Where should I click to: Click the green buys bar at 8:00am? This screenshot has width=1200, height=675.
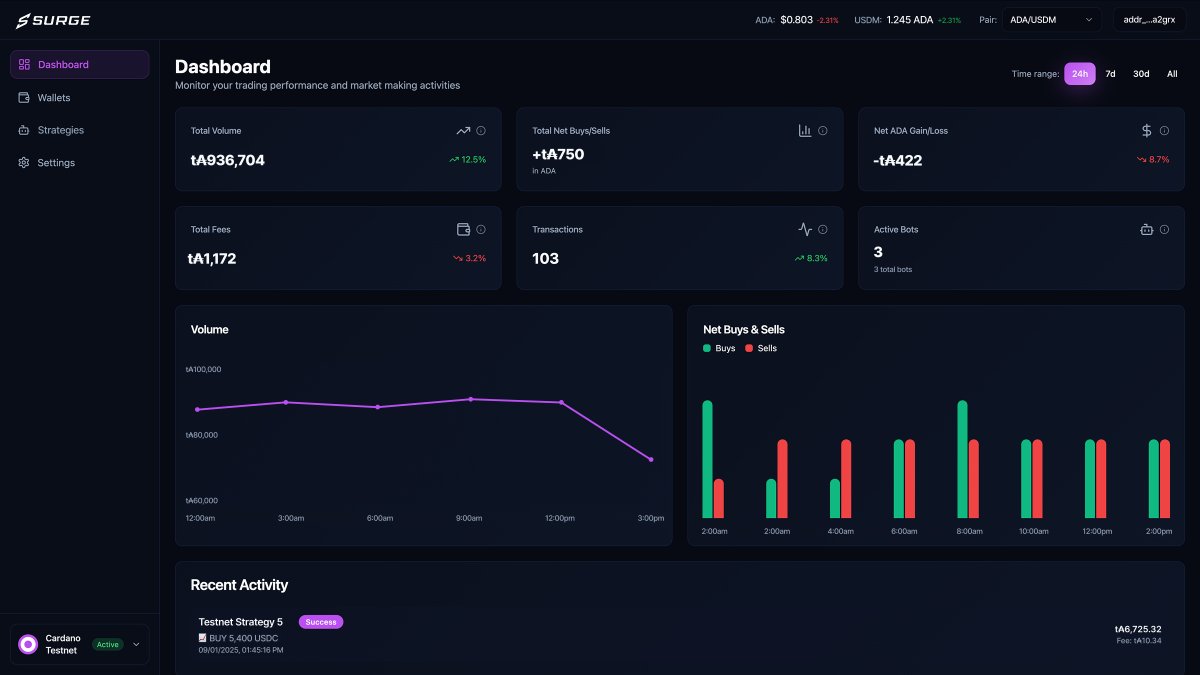click(963, 459)
